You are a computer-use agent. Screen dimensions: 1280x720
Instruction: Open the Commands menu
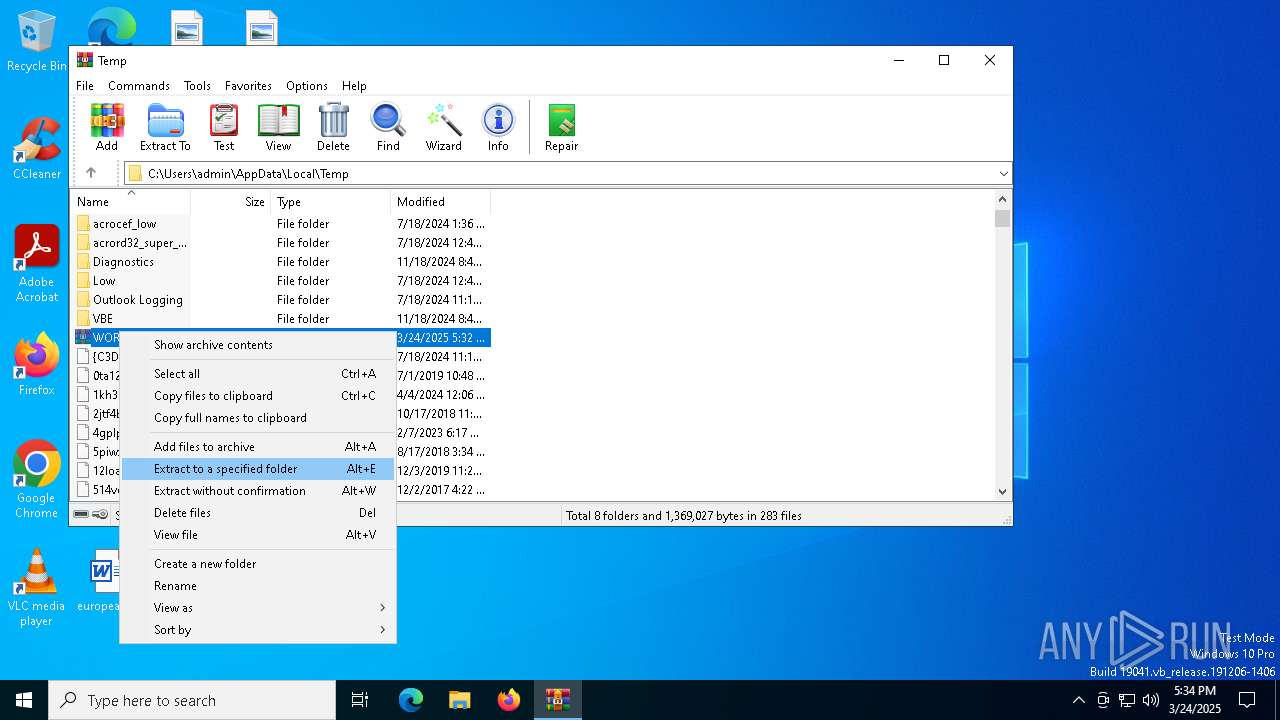(x=139, y=86)
